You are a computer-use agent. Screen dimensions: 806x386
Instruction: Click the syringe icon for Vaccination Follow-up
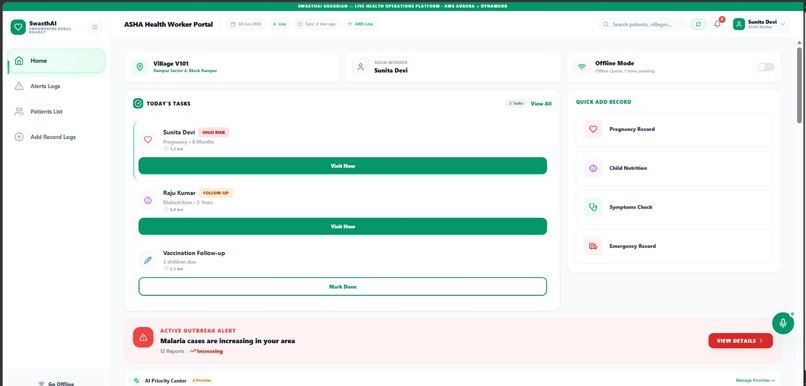148,261
